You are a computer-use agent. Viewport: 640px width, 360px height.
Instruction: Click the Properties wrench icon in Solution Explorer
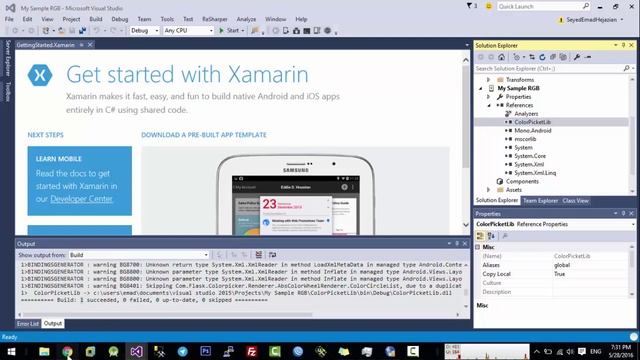(577, 57)
